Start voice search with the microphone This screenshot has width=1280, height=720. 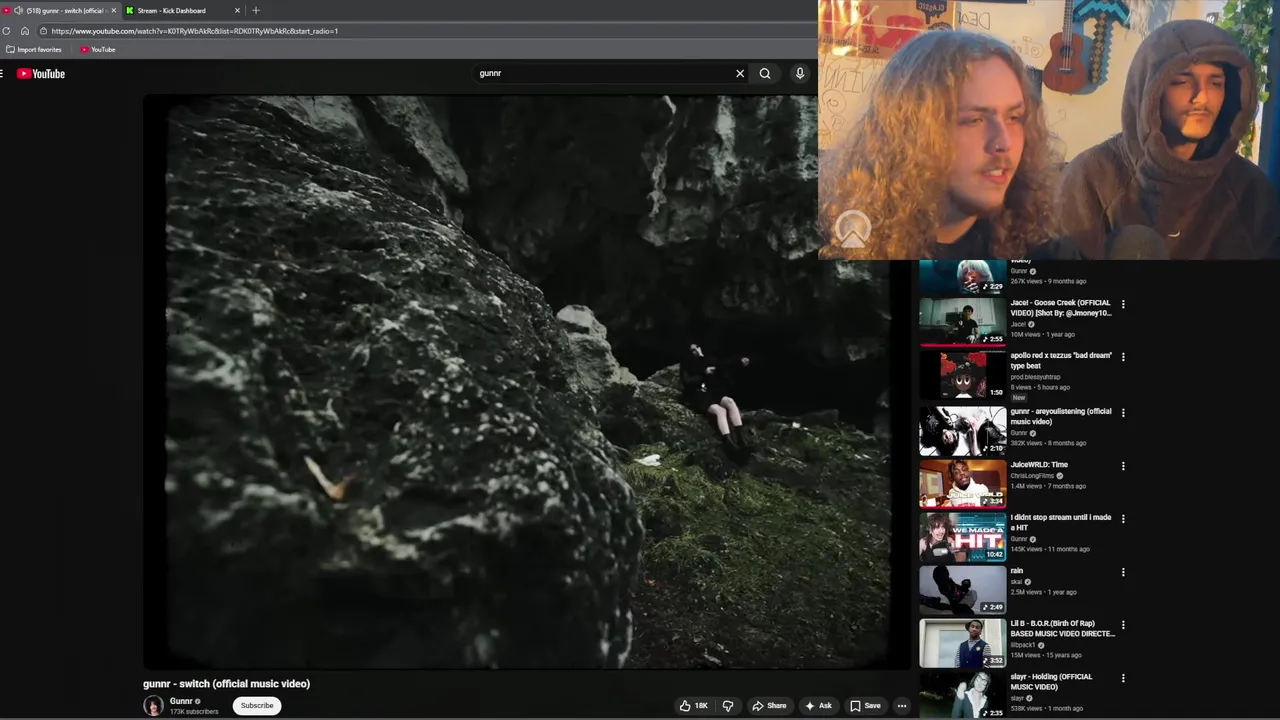pos(799,73)
